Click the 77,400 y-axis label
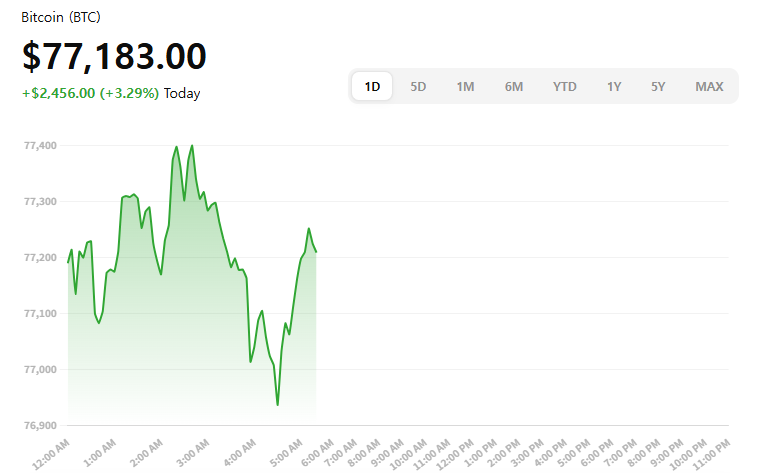 [x=40, y=146]
